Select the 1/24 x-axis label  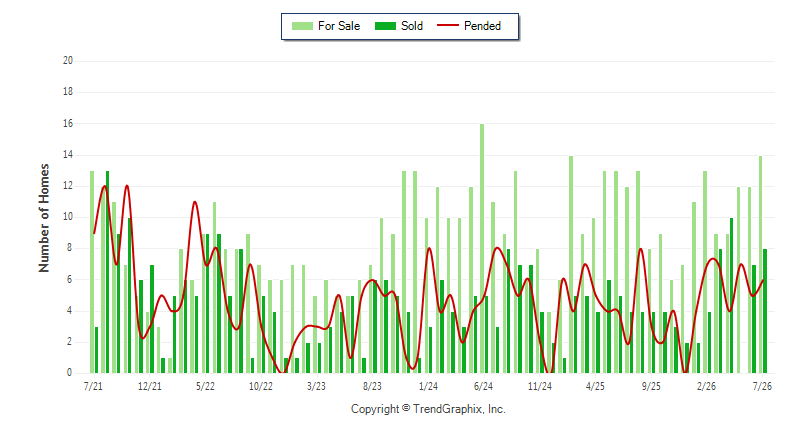428,386
